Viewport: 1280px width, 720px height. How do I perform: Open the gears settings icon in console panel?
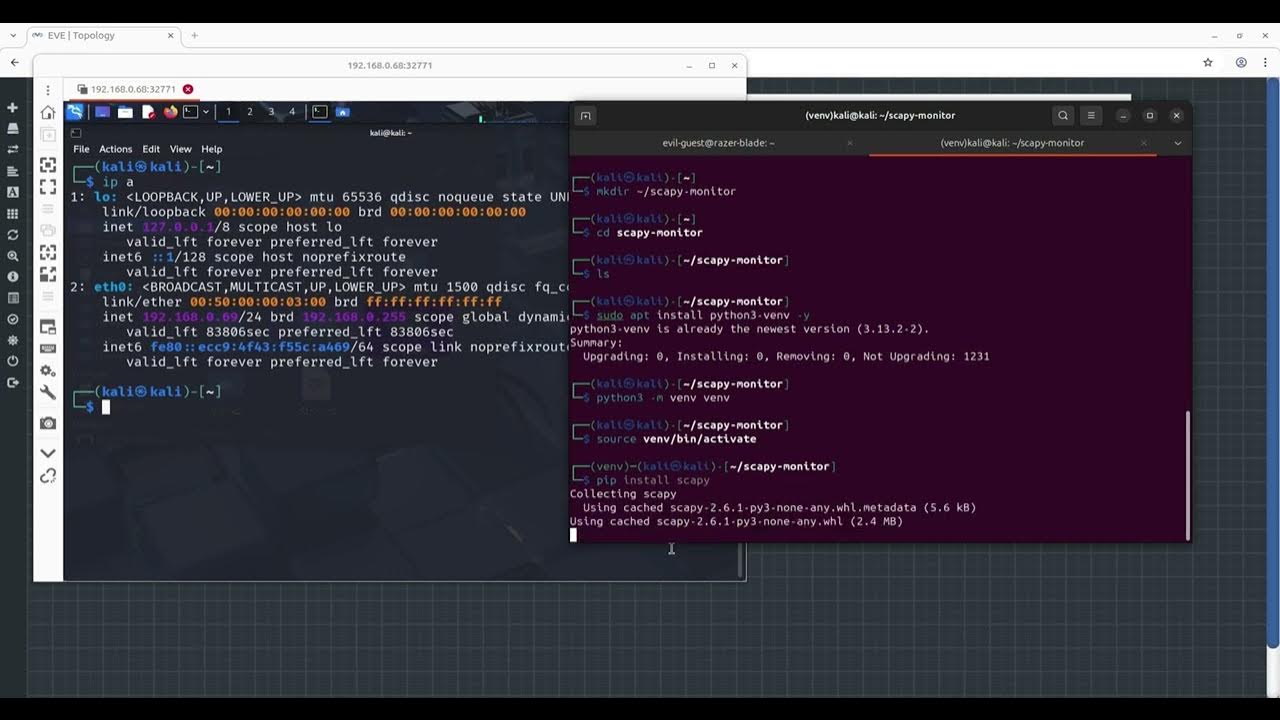(48, 371)
